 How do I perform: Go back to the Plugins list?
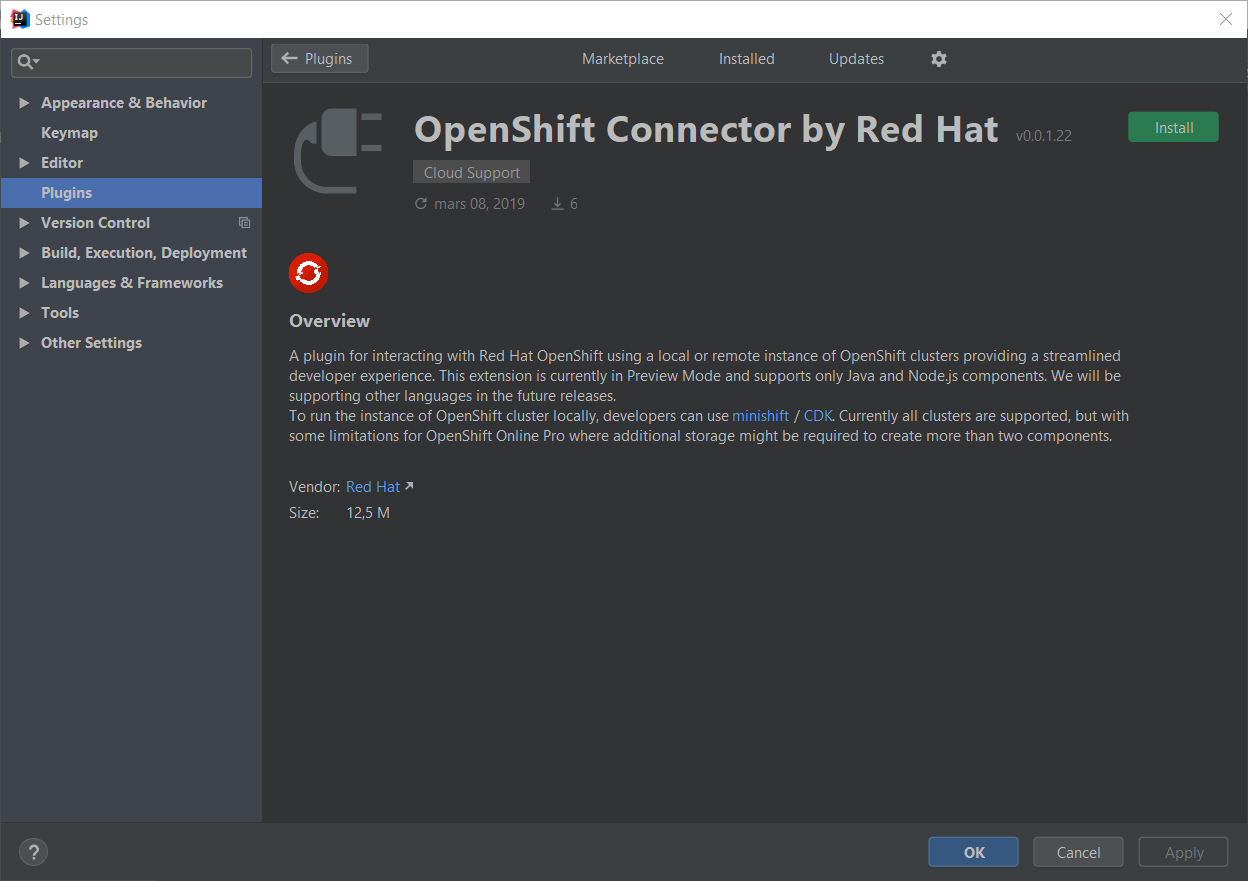point(319,59)
